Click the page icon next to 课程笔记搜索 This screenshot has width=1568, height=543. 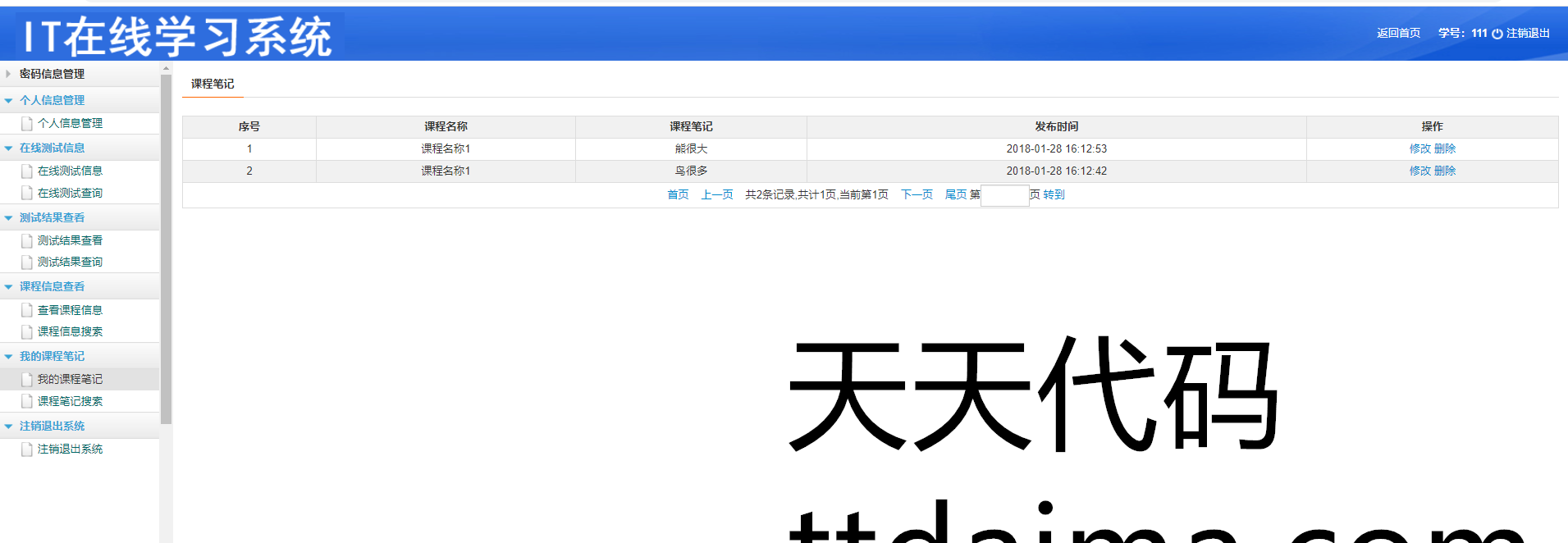(x=27, y=402)
